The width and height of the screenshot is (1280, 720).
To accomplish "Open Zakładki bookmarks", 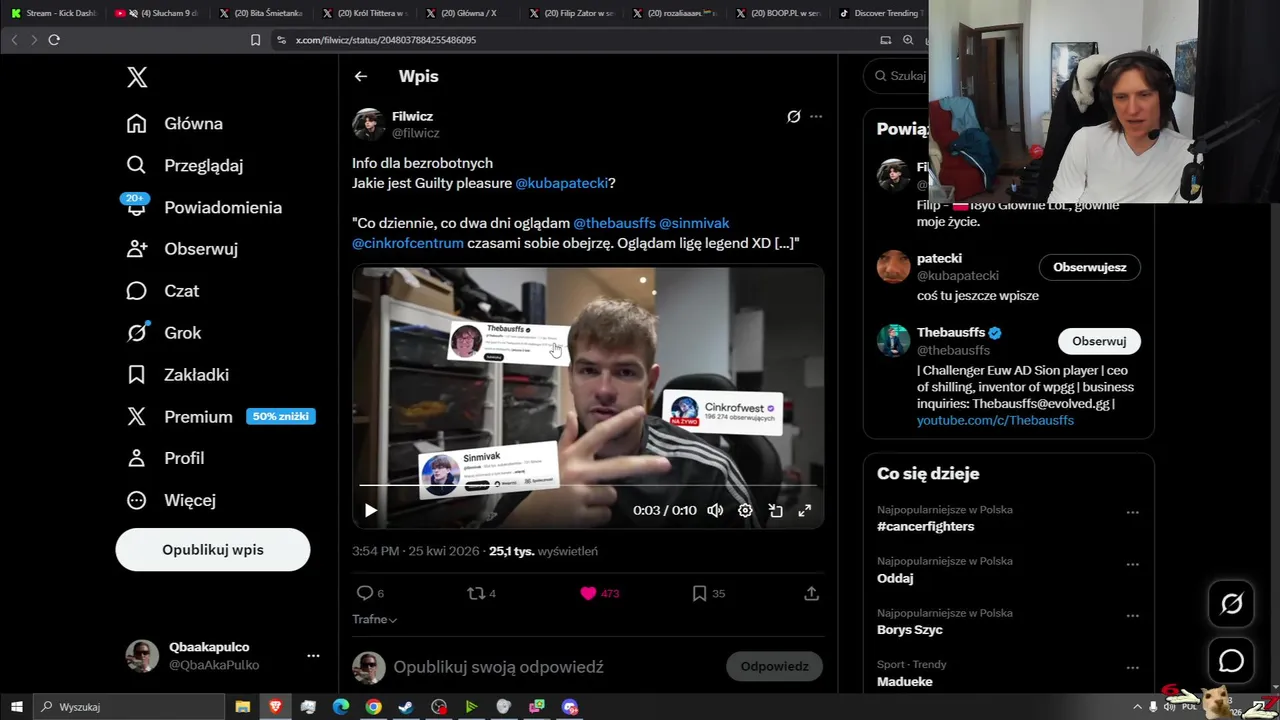I will point(178,375).
